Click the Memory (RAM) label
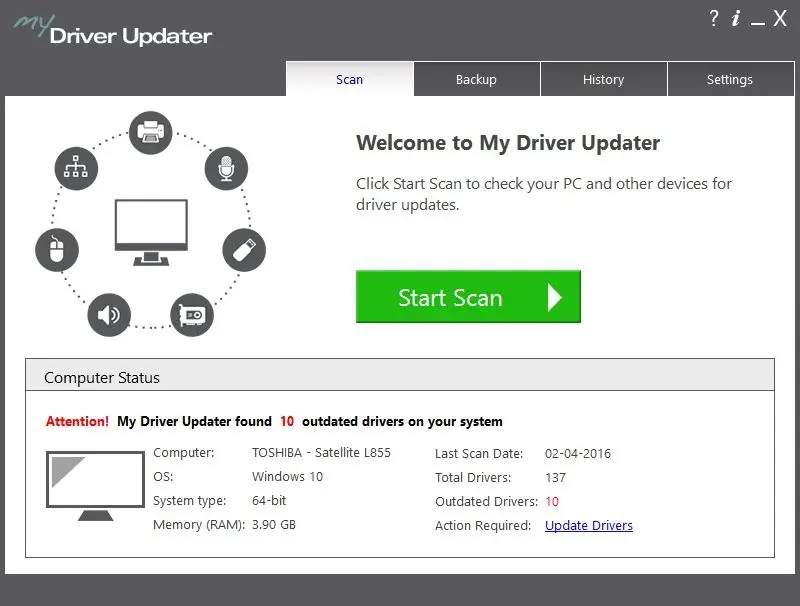This screenshot has height=606, width=800. (x=199, y=524)
